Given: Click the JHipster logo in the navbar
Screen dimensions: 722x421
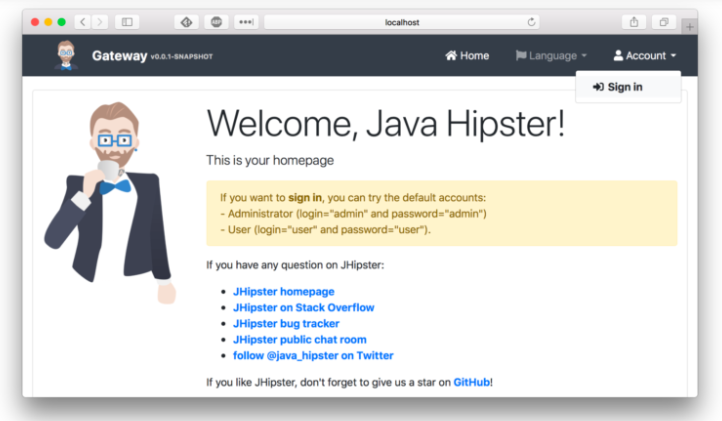Looking at the screenshot, I should tap(66, 55).
